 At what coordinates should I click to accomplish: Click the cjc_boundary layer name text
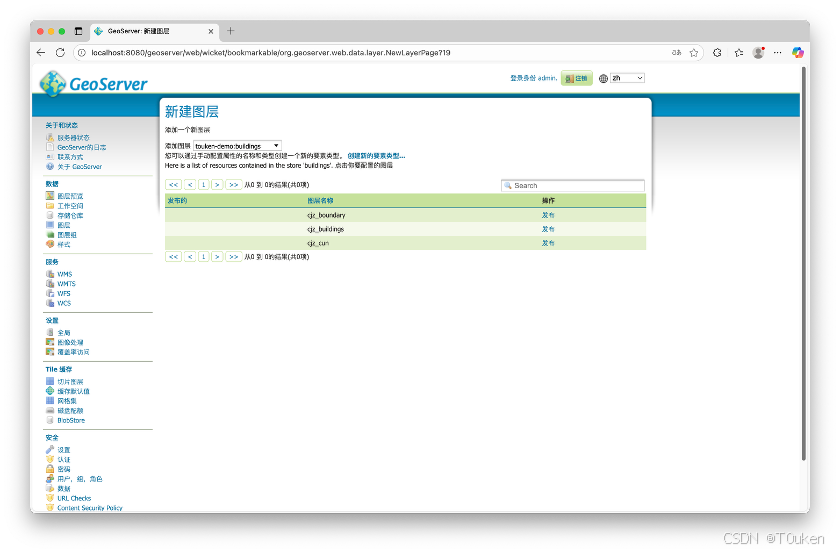pos(326,215)
